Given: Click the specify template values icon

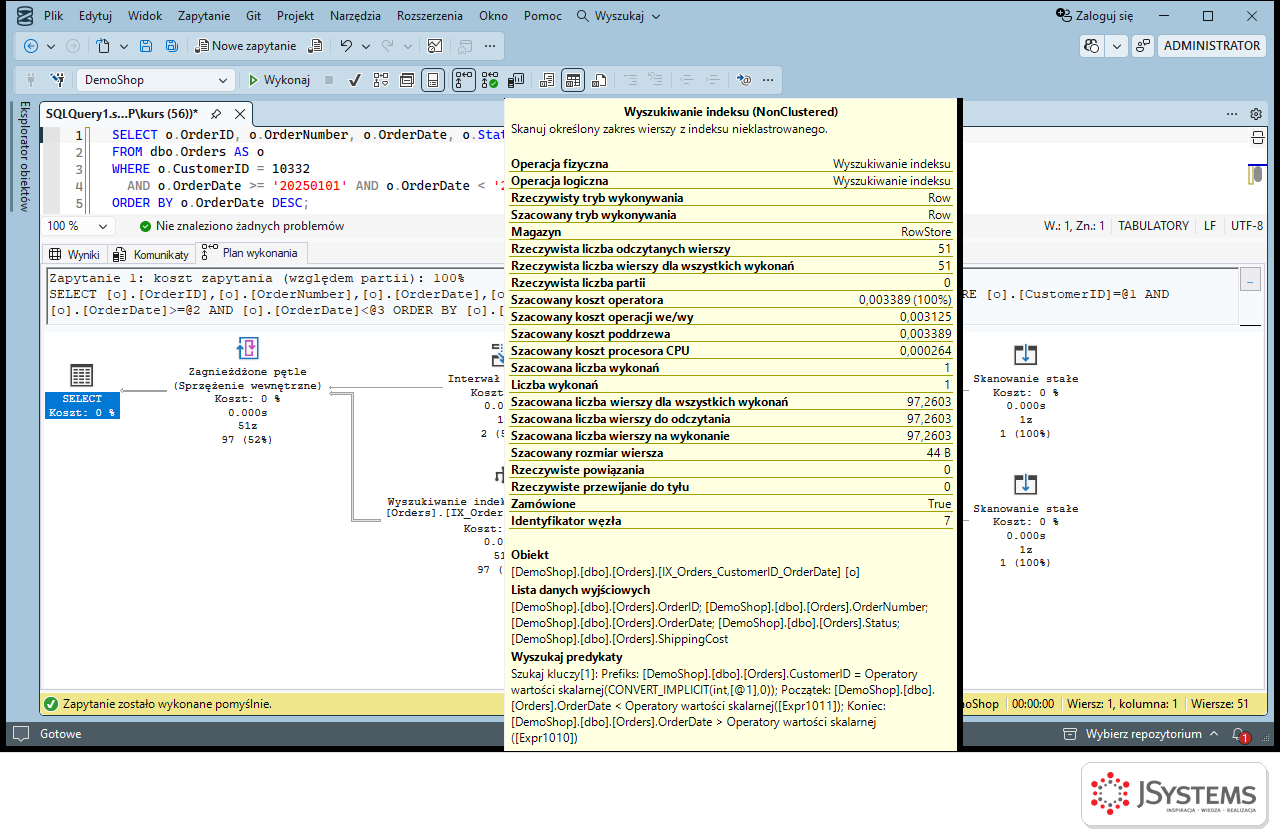Looking at the screenshot, I should click(x=743, y=80).
